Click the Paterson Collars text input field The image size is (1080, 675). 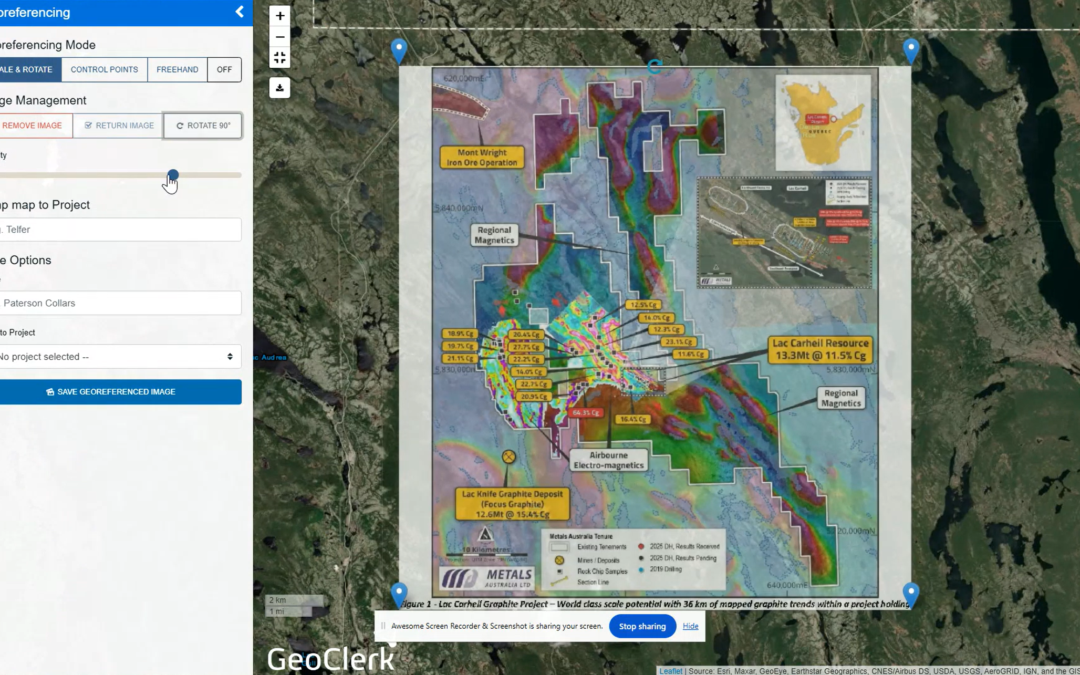point(120,303)
